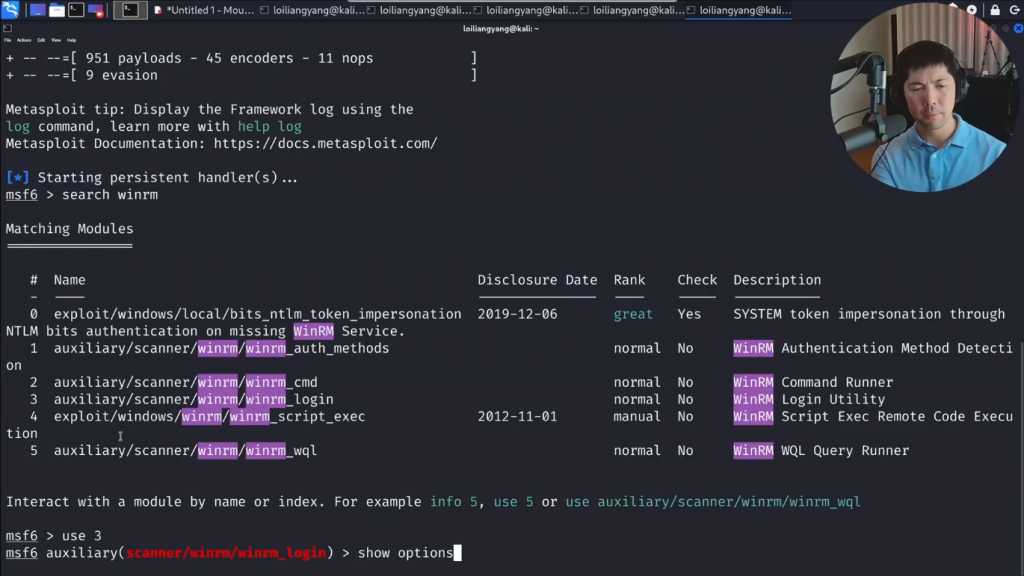This screenshot has height=576, width=1024.
Task: Open the Edit menu
Action: click(41, 40)
